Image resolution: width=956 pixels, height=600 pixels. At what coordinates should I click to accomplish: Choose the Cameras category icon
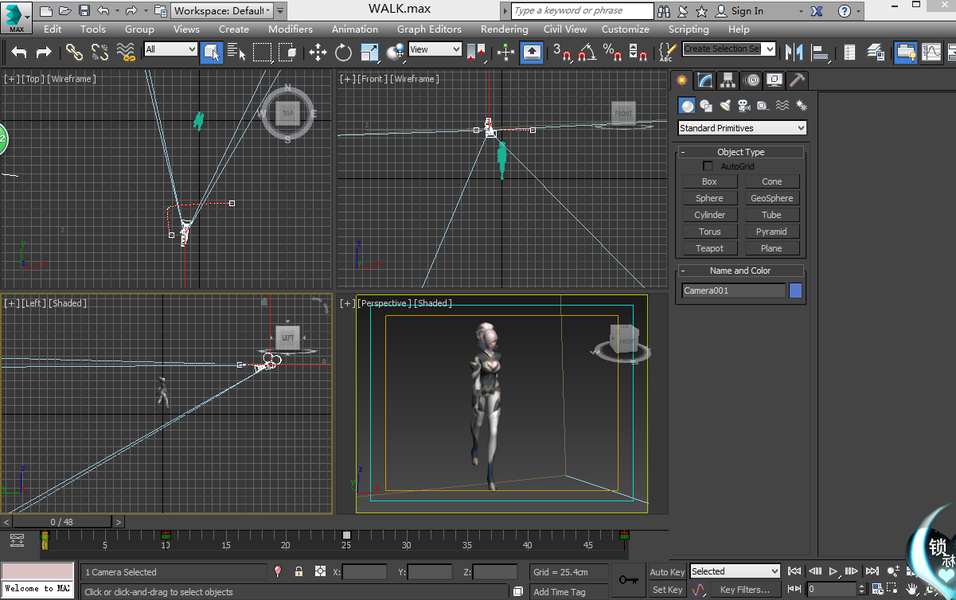743,106
